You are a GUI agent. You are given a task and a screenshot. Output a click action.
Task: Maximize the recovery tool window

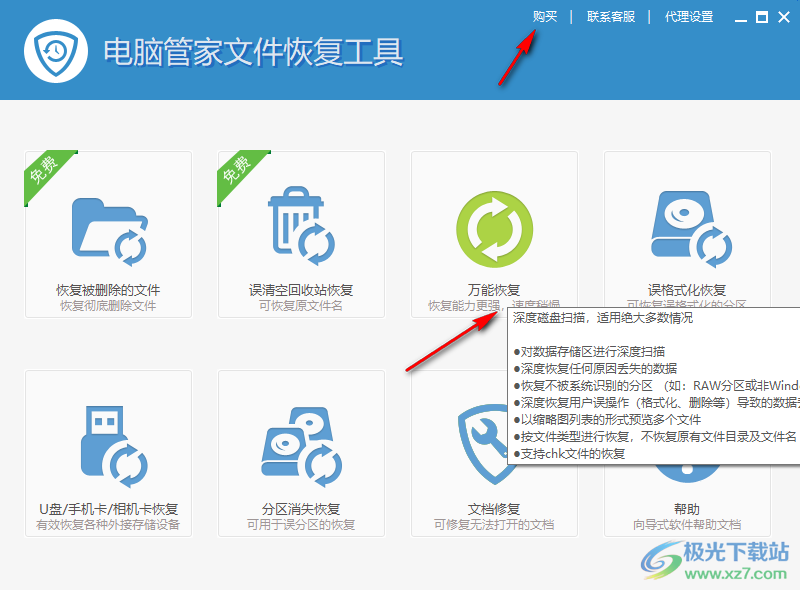(762, 17)
